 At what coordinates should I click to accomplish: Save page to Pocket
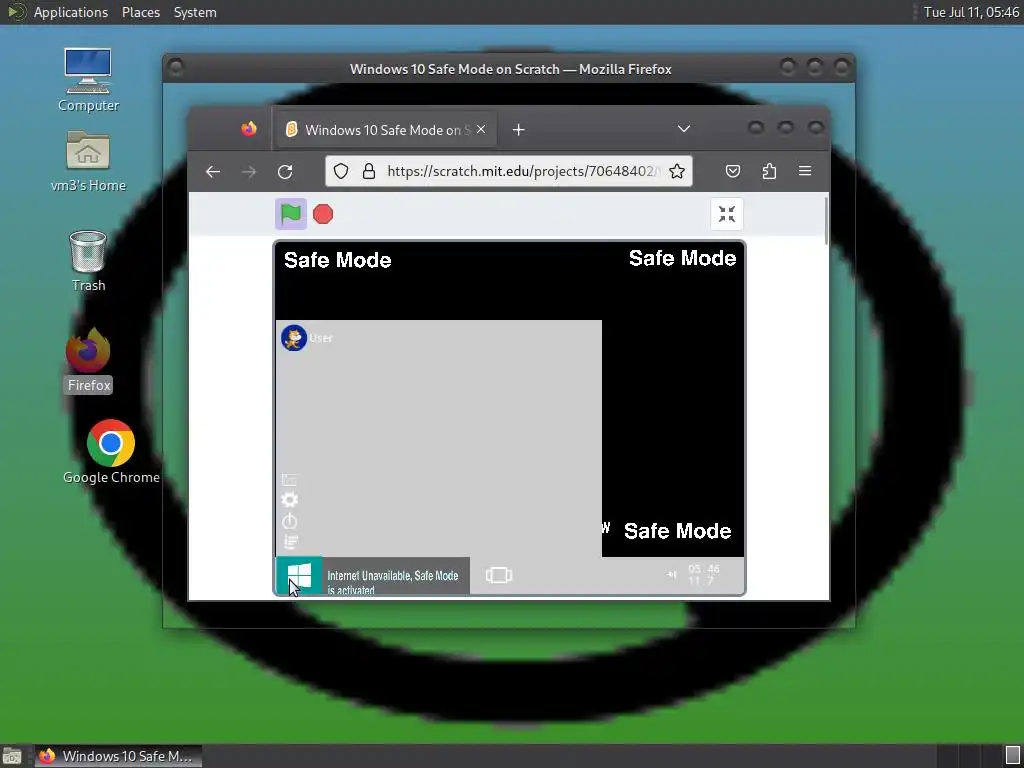point(733,171)
